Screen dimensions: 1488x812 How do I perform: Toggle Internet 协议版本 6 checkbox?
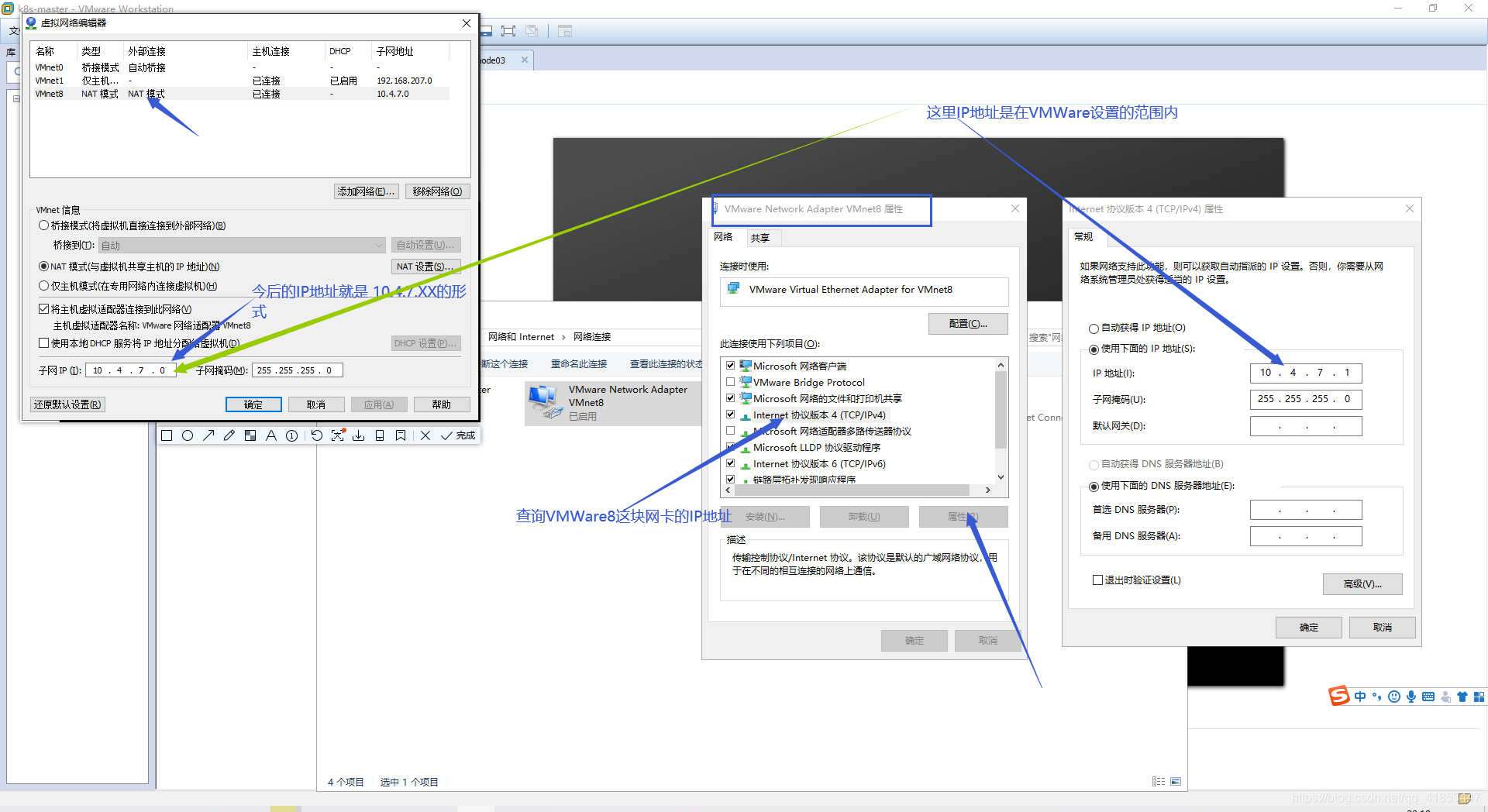pyautogui.click(x=730, y=463)
